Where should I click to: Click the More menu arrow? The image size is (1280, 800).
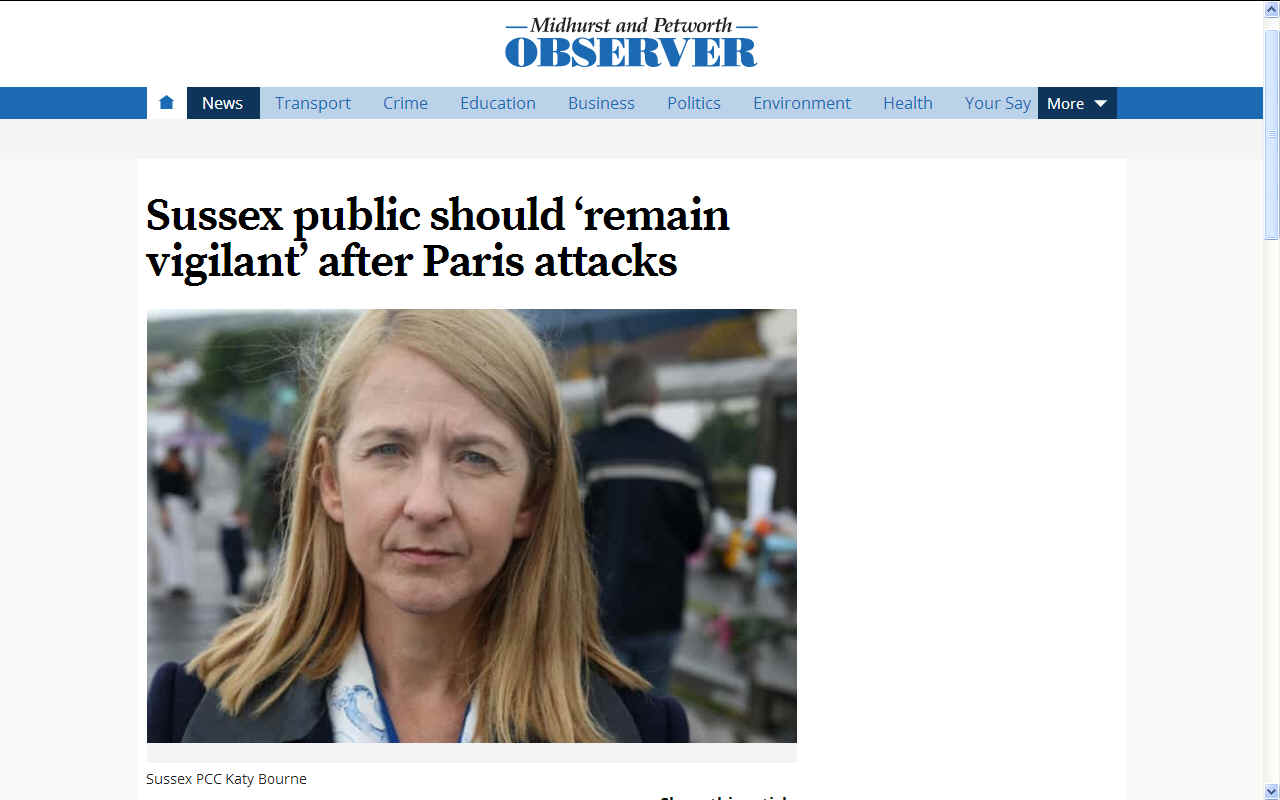tap(1100, 104)
